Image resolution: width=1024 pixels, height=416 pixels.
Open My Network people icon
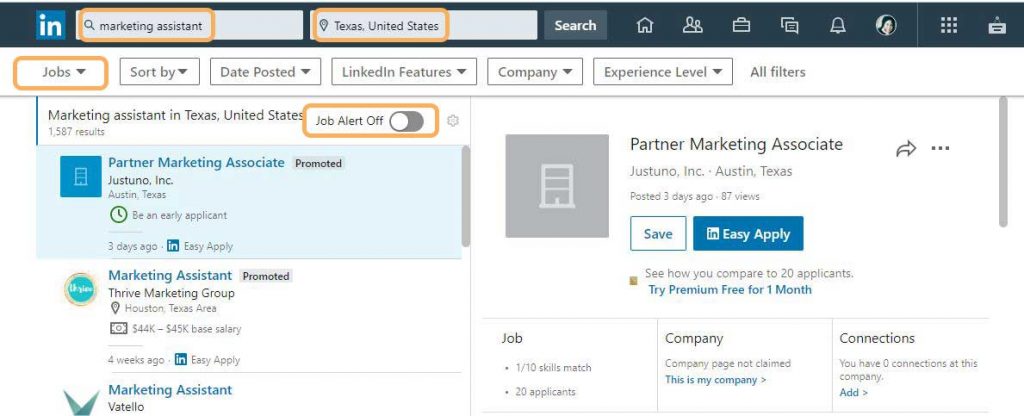point(692,25)
